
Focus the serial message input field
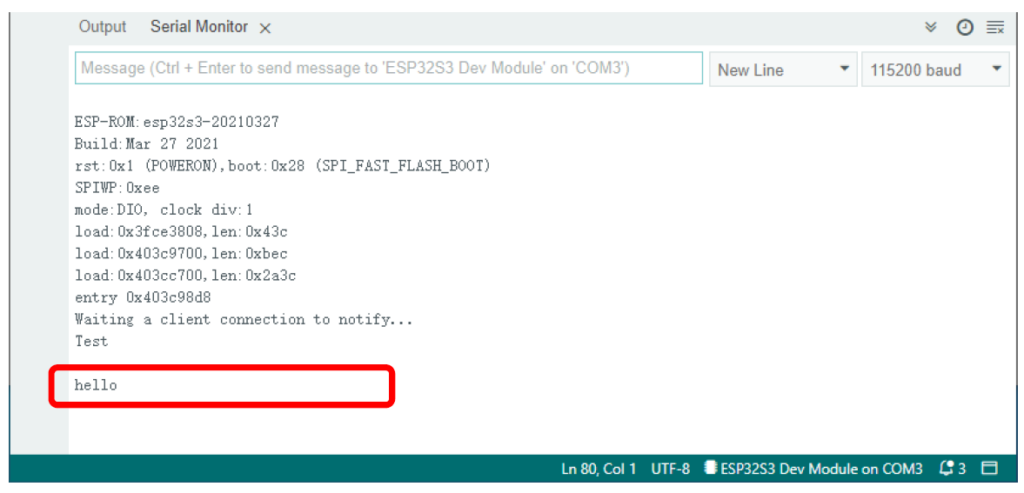click(389, 69)
